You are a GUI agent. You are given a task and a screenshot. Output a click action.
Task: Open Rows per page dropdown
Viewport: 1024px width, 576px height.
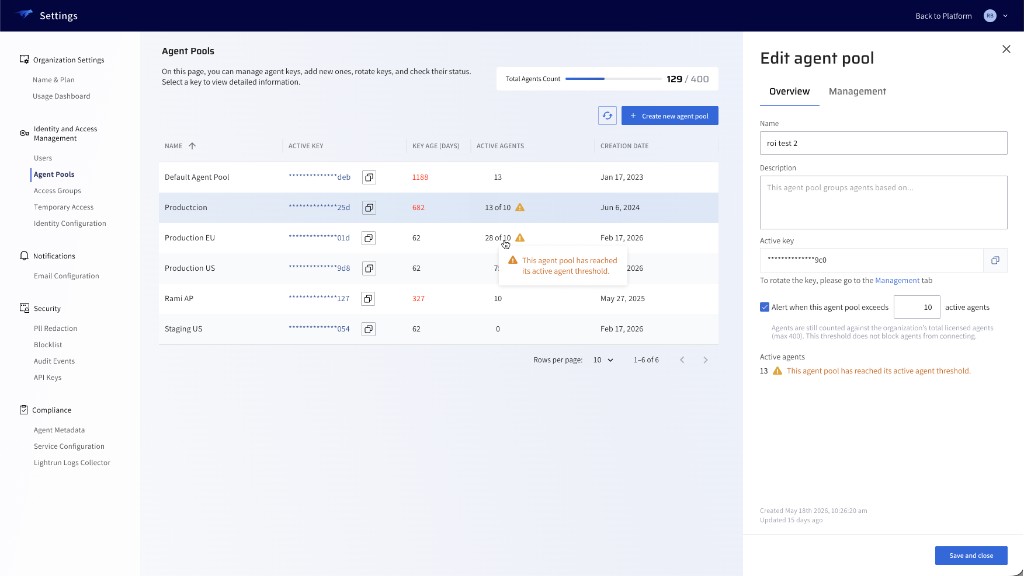pyautogui.click(x=603, y=360)
